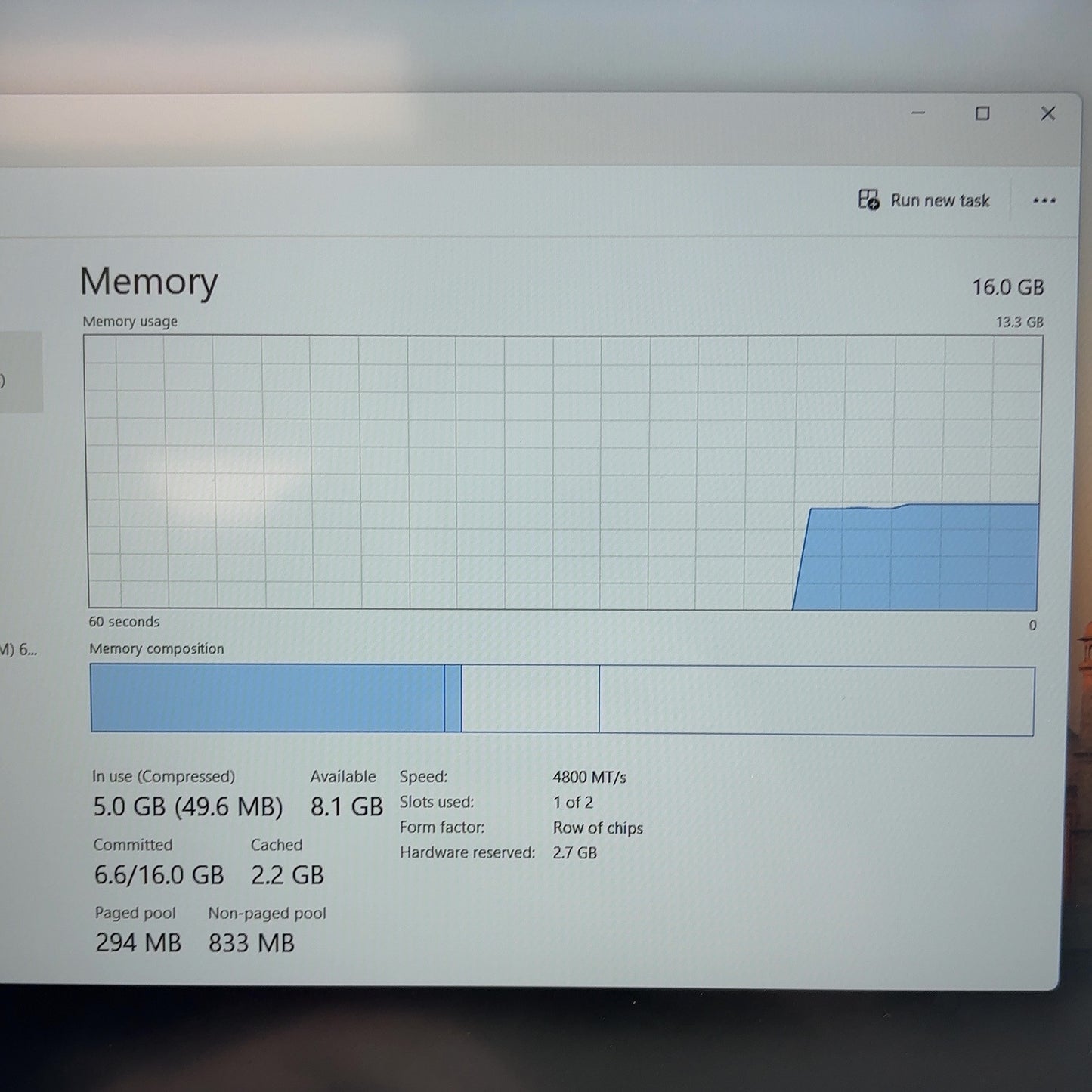Click the Hardware reserved: label
1092x1092 pixels.
pyautogui.click(x=467, y=852)
